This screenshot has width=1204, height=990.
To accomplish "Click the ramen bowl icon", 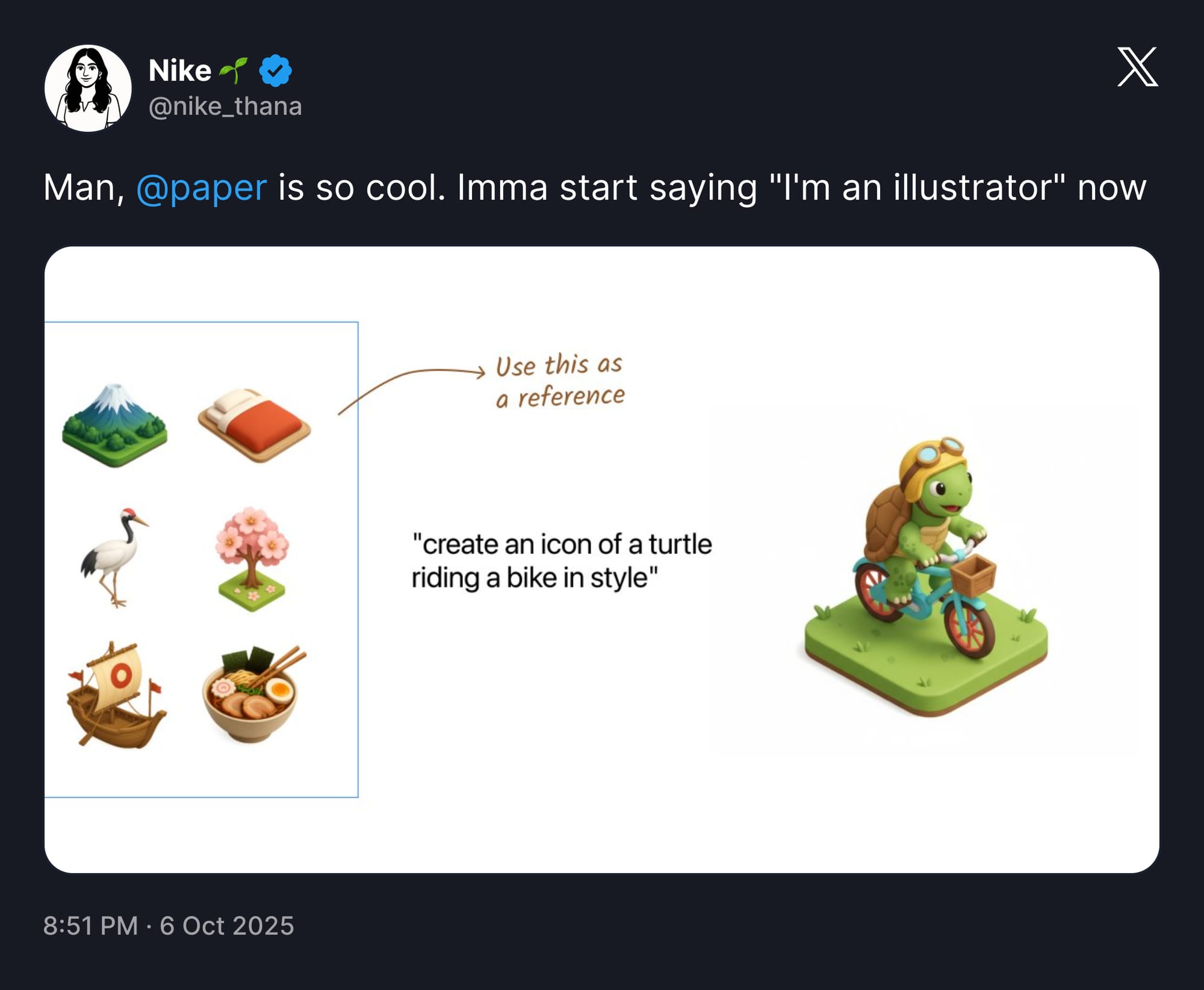I will pyautogui.click(x=253, y=694).
